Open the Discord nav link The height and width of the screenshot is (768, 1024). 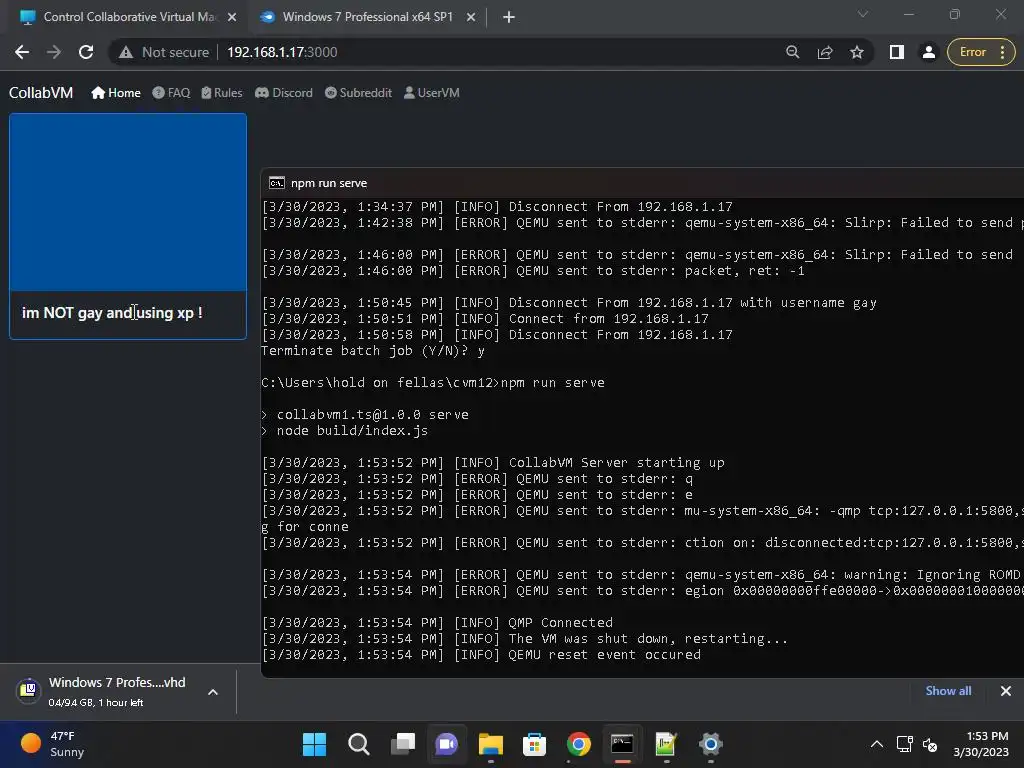(283, 93)
